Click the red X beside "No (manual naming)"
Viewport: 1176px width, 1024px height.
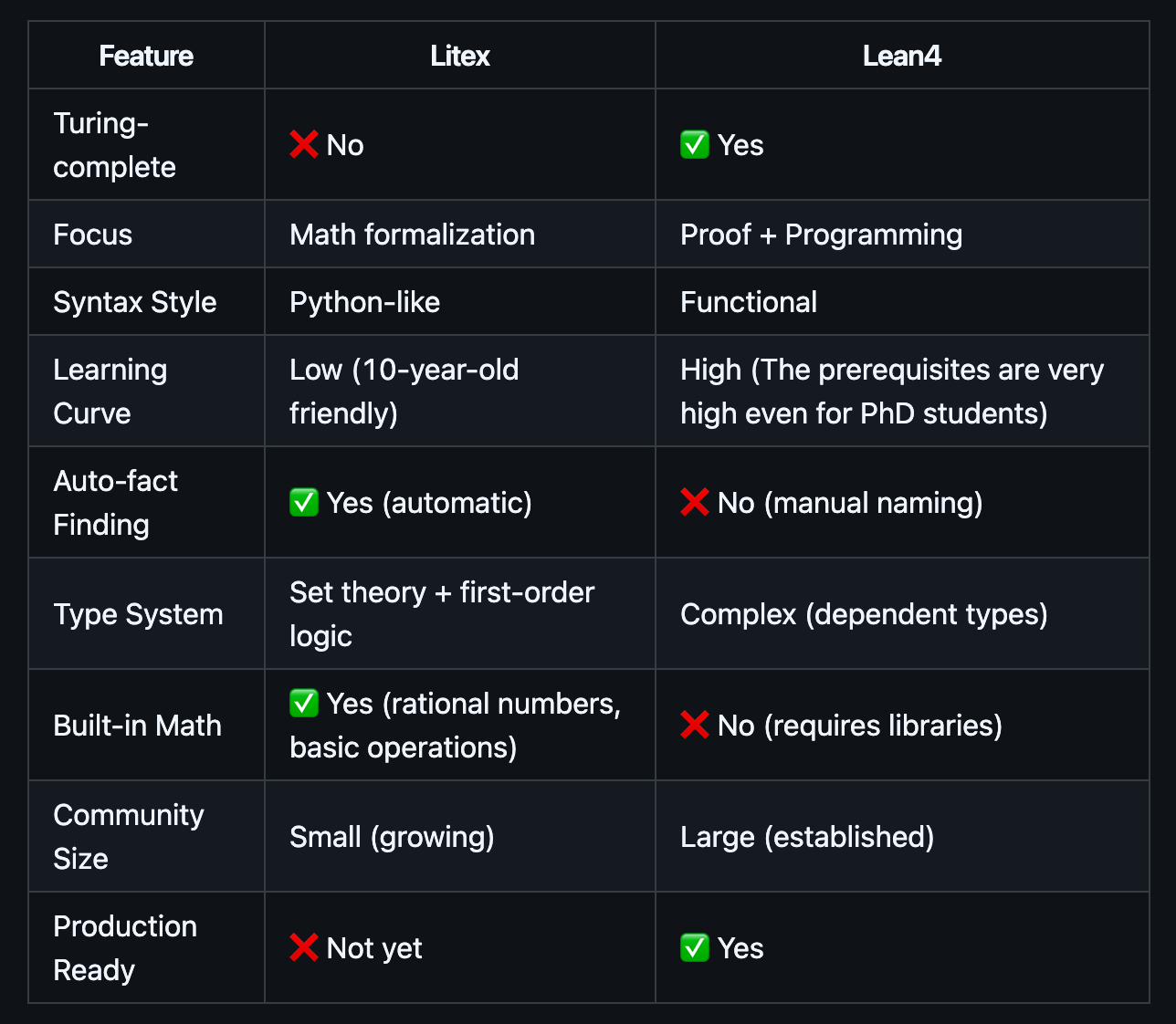pyautogui.click(x=694, y=502)
